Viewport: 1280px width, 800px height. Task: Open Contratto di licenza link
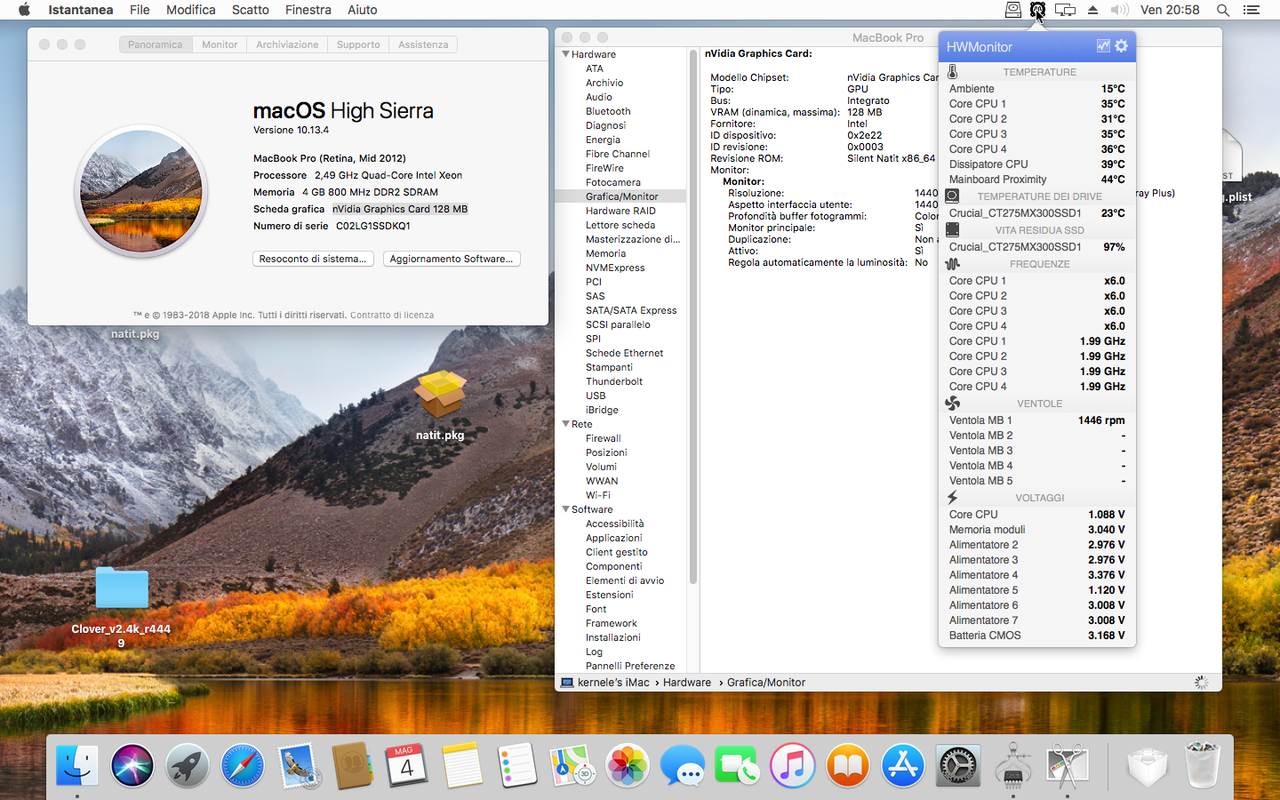point(392,315)
